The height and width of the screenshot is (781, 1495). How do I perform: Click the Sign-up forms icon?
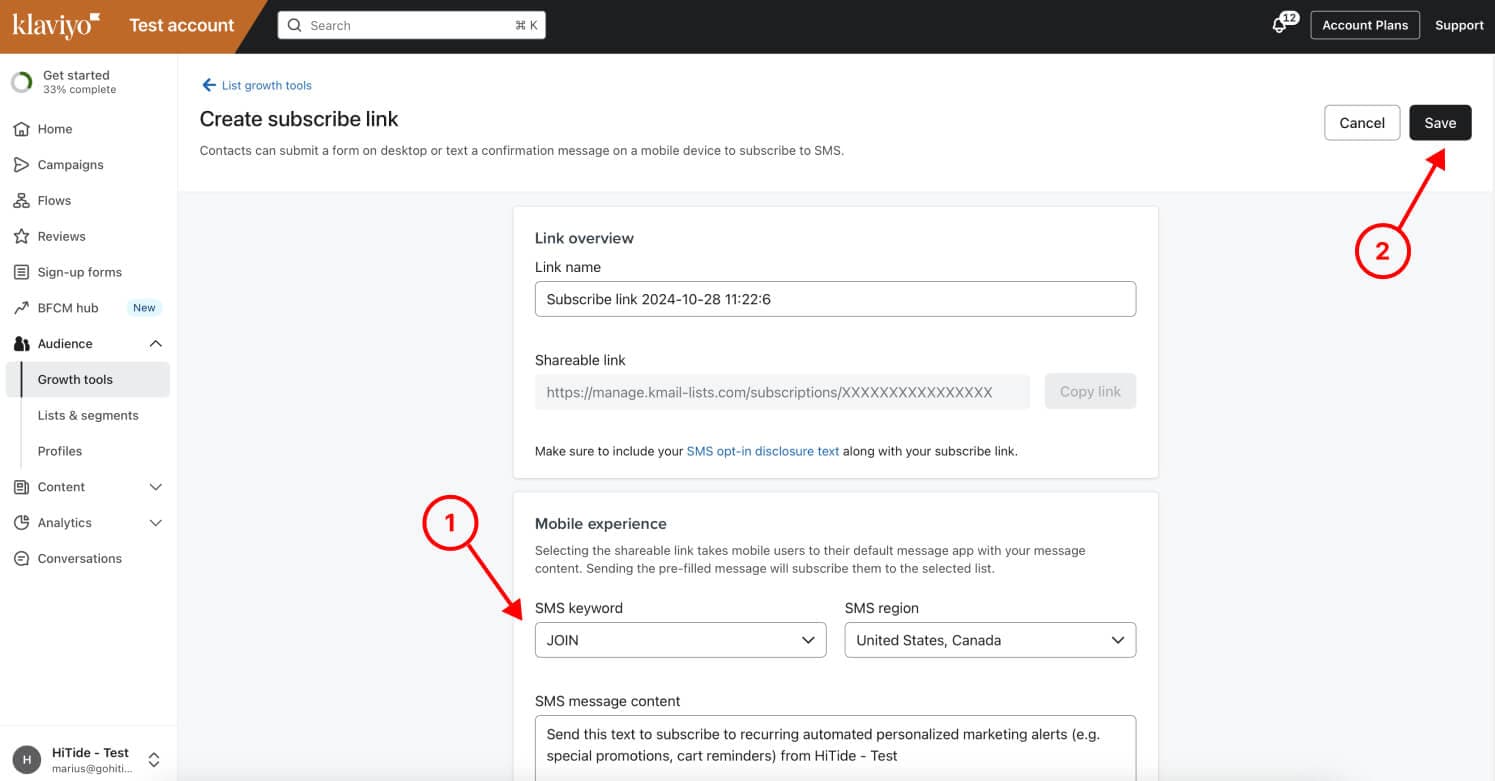[21, 272]
